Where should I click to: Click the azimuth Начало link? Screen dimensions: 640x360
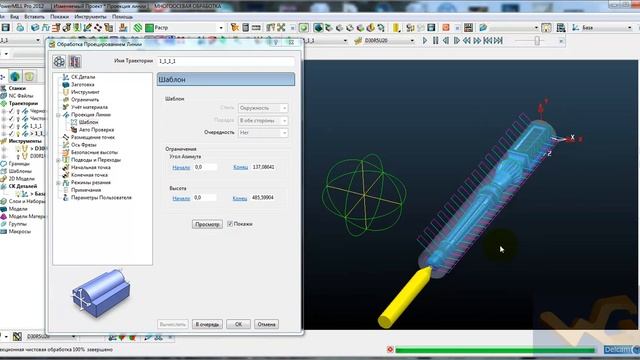pyautogui.click(x=181, y=167)
